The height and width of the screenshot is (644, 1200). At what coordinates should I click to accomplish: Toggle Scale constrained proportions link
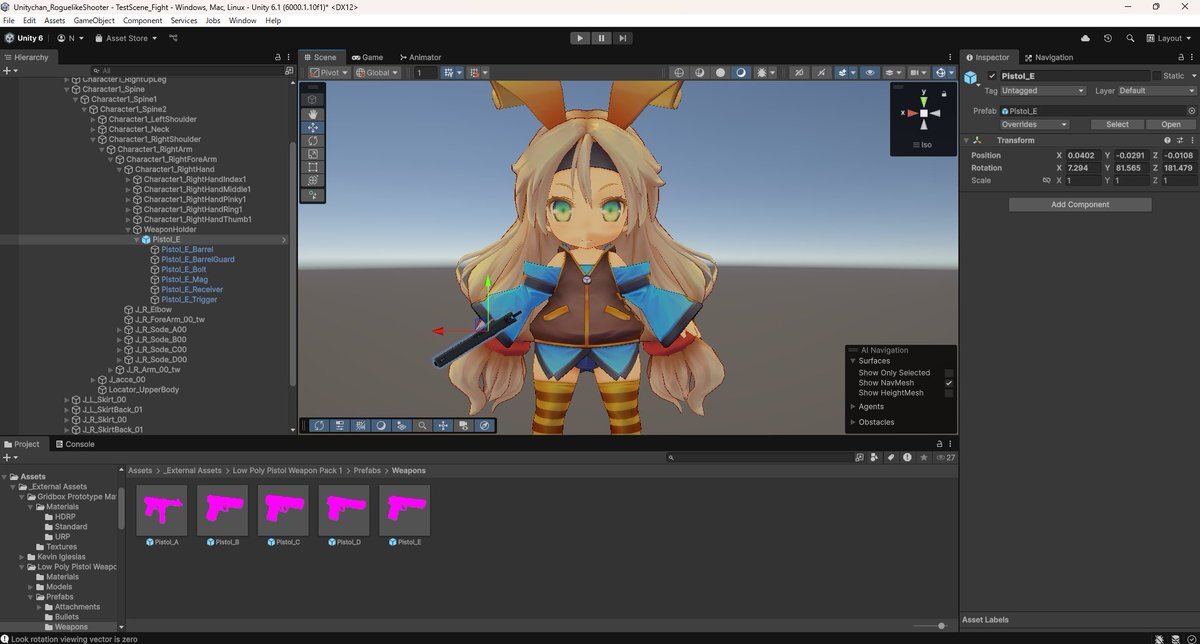(x=1047, y=181)
